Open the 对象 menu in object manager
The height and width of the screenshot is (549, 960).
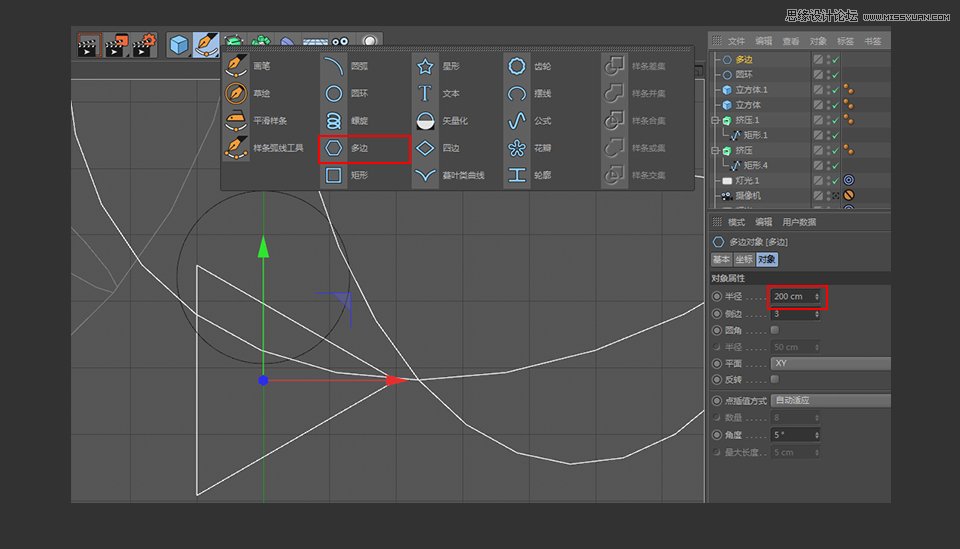coord(818,41)
